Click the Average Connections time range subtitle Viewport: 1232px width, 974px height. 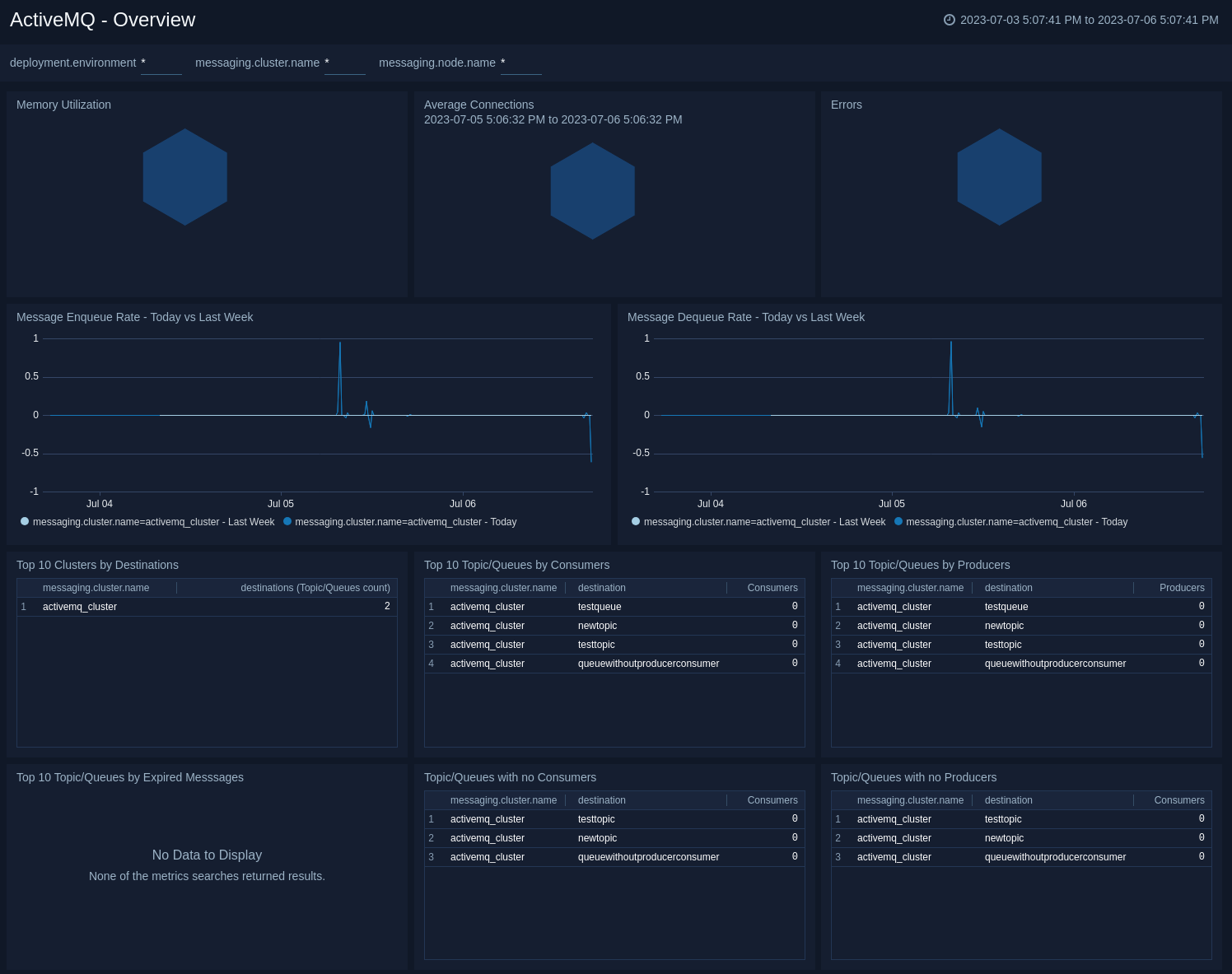(x=553, y=119)
